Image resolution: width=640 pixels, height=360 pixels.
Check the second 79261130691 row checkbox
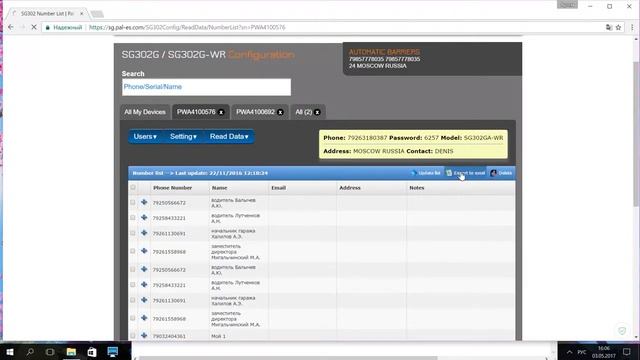click(133, 300)
